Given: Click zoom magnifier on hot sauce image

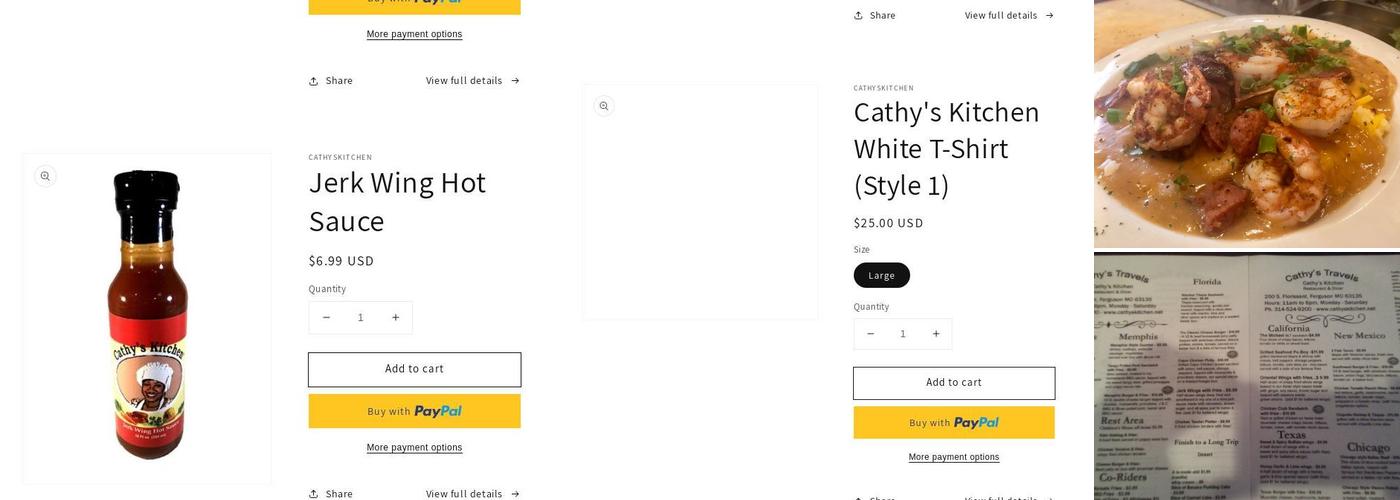Looking at the screenshot, I should (x=45, y=176).
